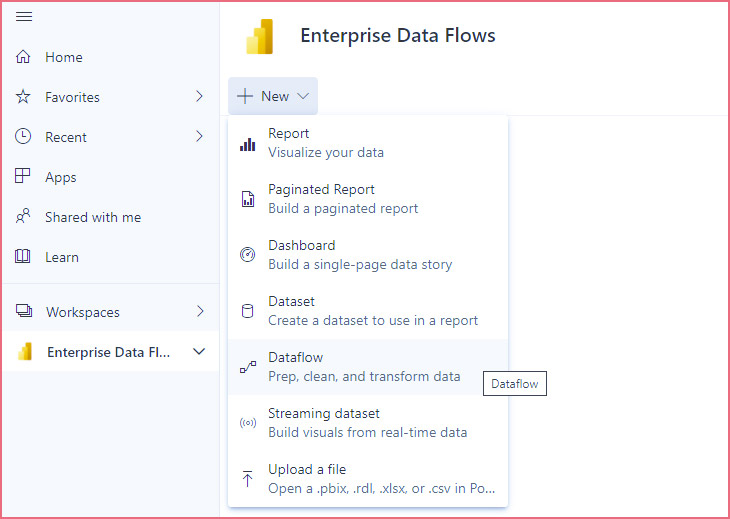Open Learn in the sidebar

pyautogui.click(x=111, y=257)
